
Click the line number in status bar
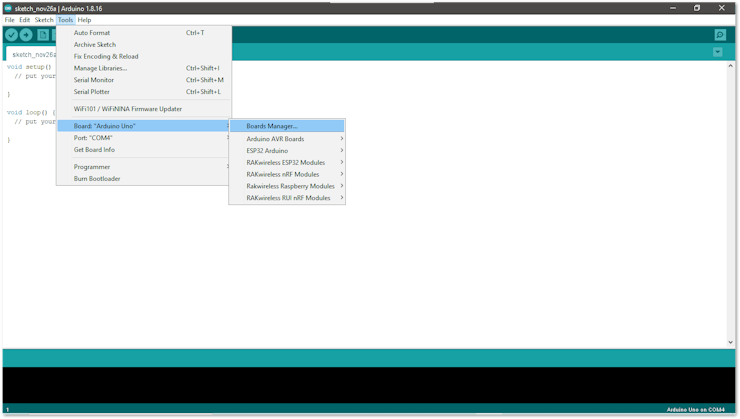(8, 410)
